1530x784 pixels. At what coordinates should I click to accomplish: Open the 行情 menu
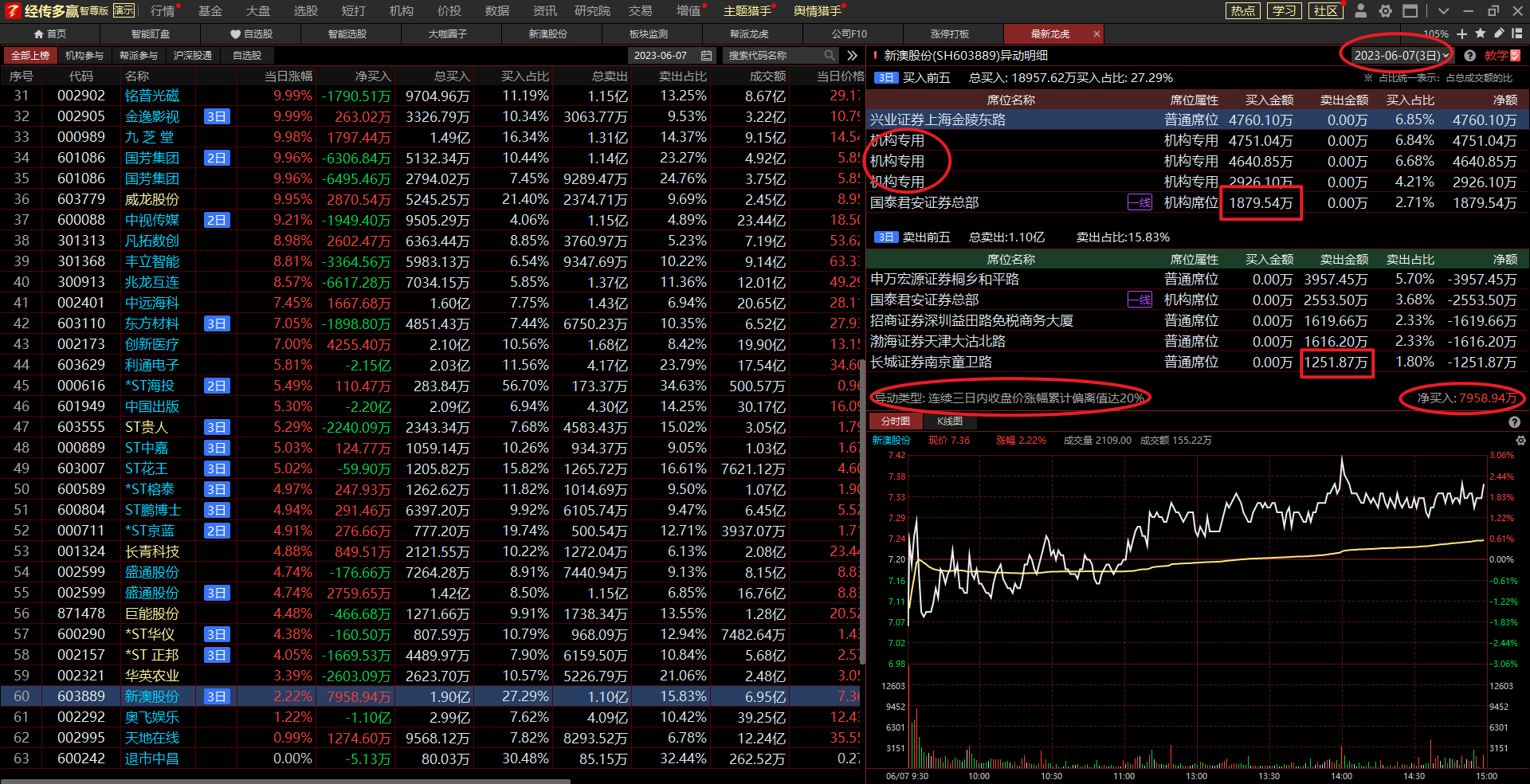(x=163, y=11)
